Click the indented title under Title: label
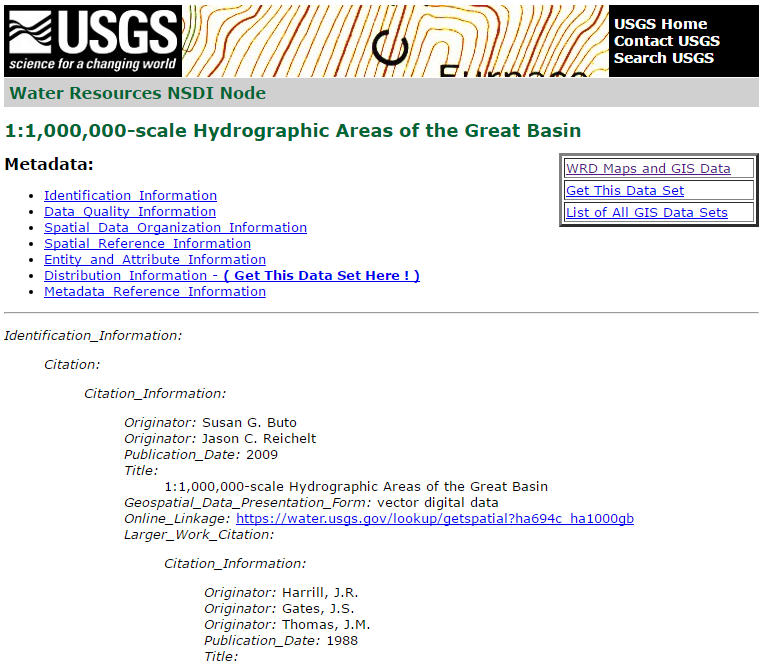Screen dimensions: 763x667 tap(356, 487)
